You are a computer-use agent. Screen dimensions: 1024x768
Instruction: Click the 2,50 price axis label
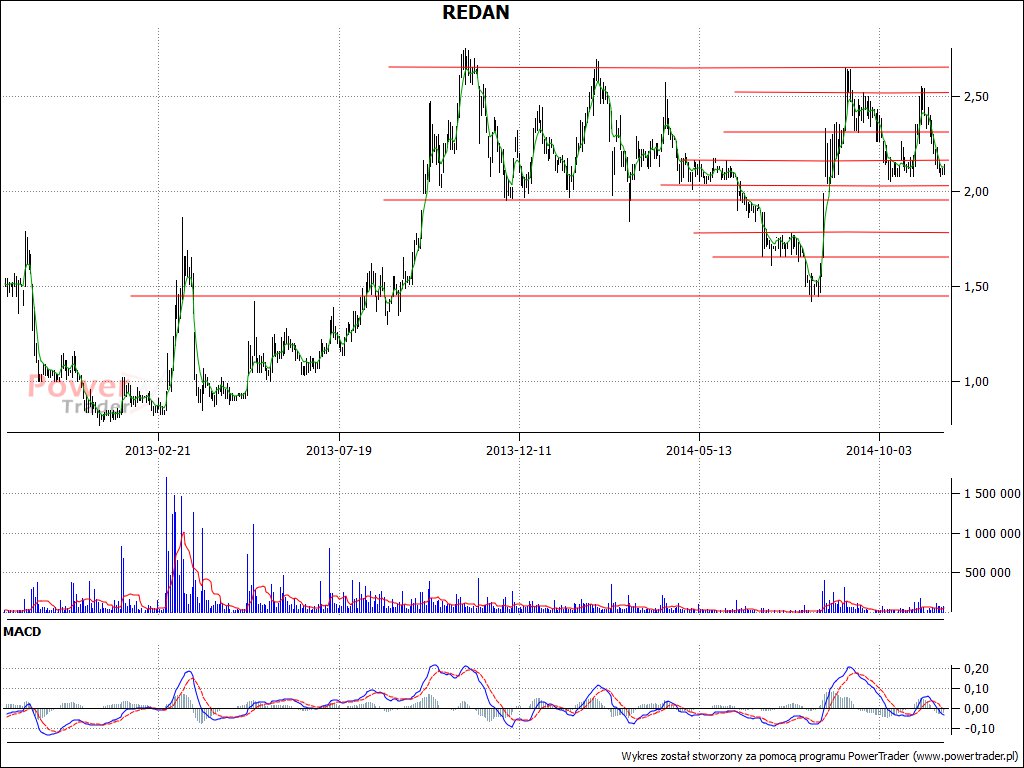[x=976, y=97]
